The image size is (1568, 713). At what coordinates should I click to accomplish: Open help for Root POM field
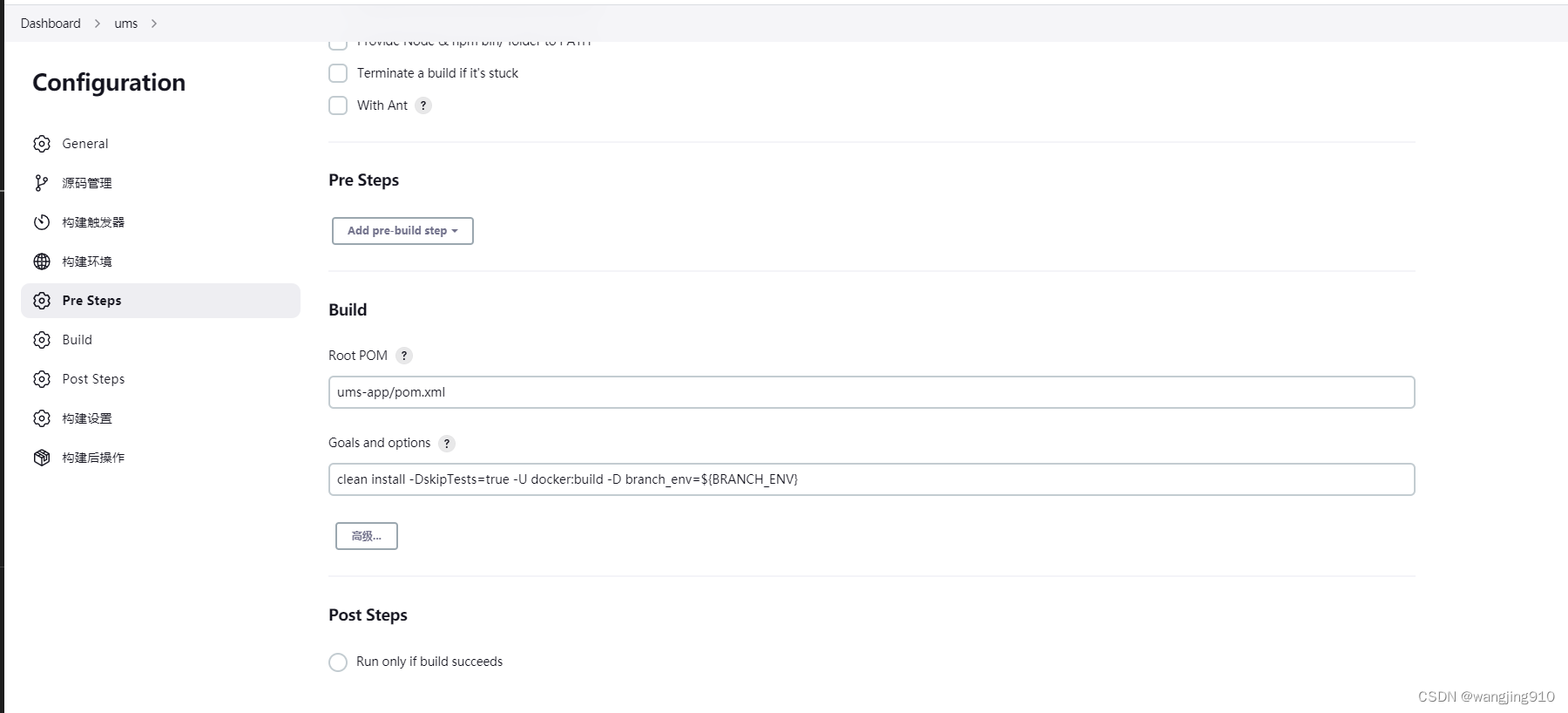(404, 356)
